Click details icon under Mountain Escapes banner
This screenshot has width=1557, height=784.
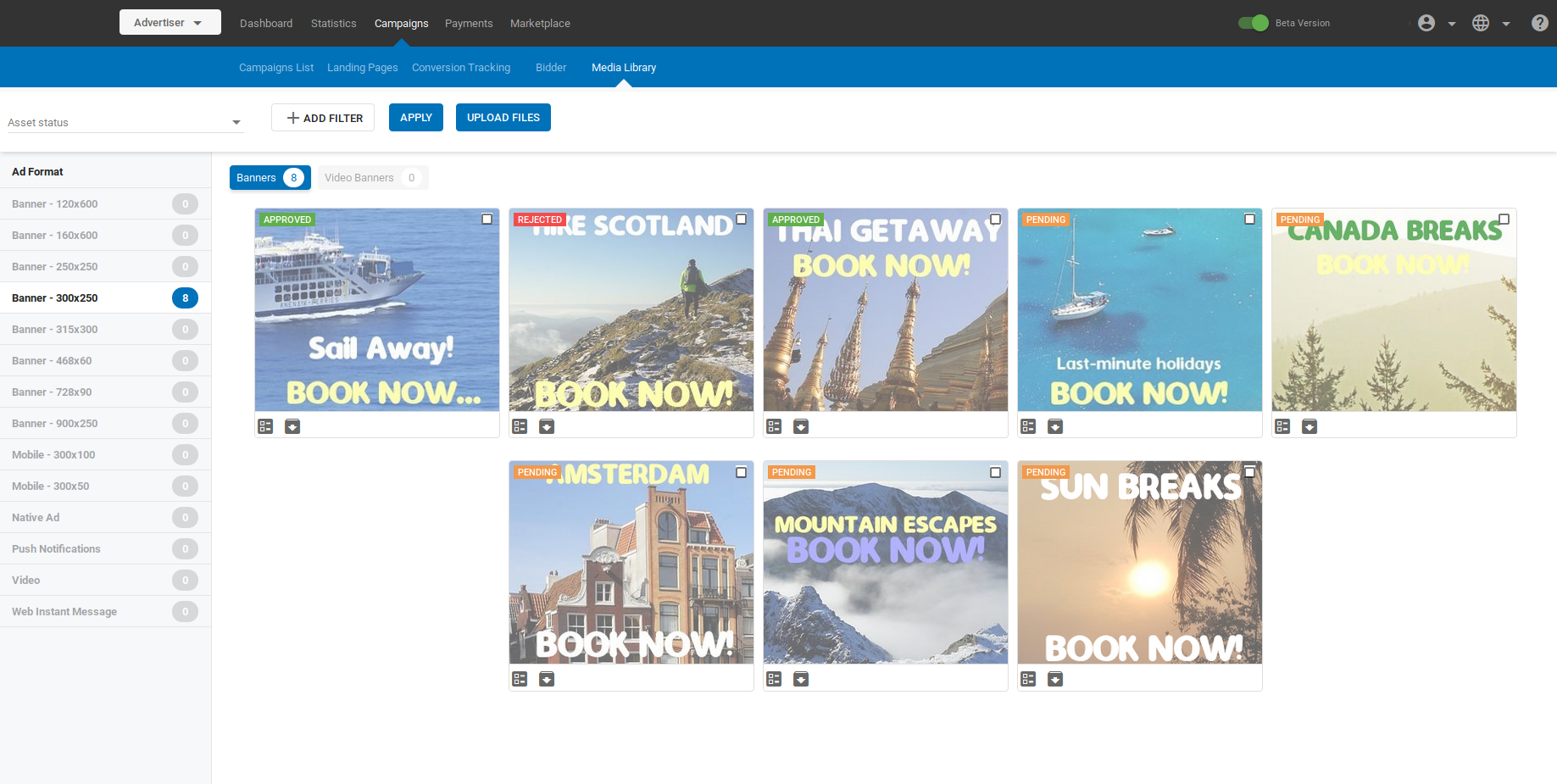774,679
